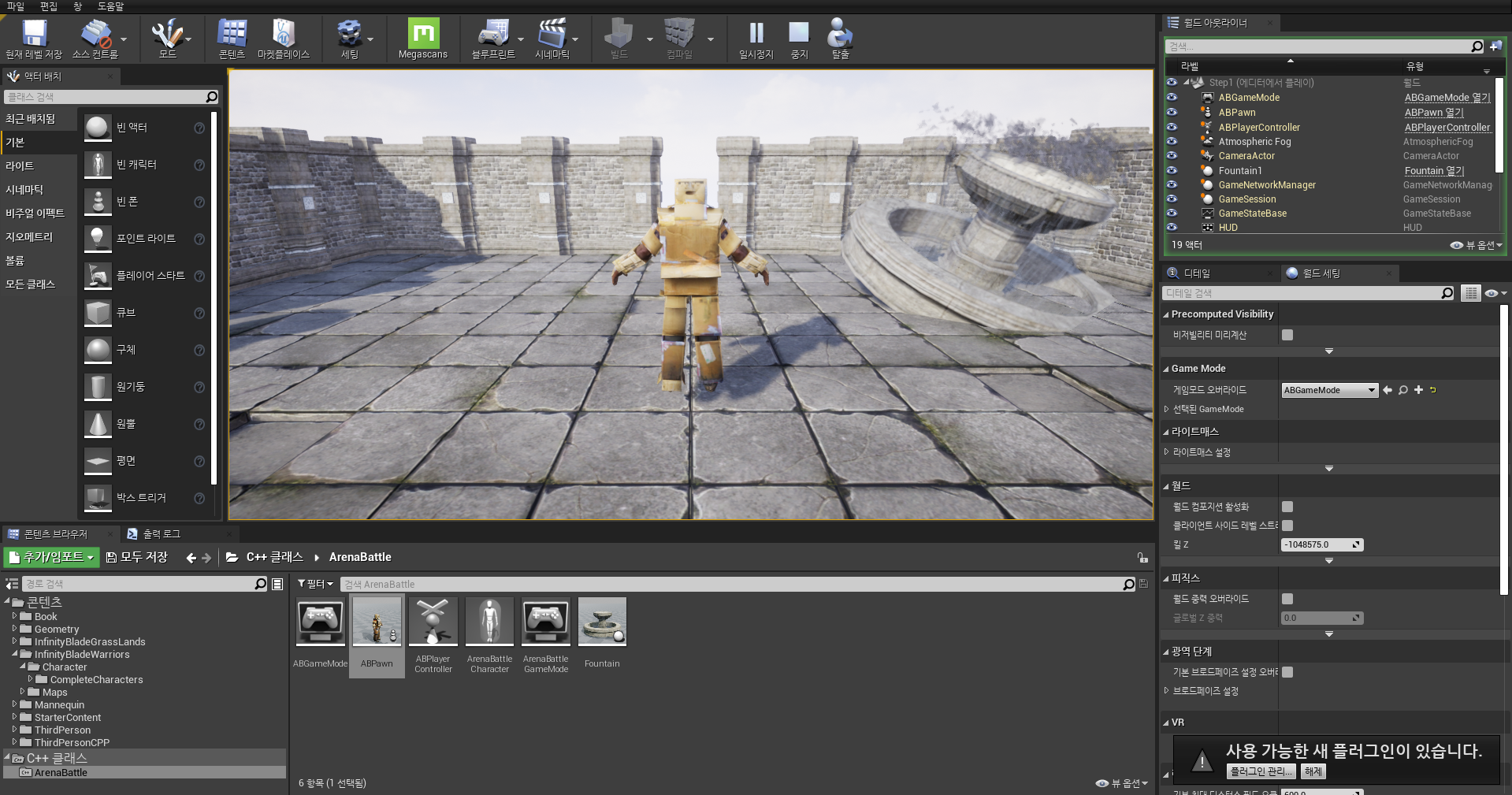
Task: Hide the Fountain1 actor
Action: click(1172, 170)
